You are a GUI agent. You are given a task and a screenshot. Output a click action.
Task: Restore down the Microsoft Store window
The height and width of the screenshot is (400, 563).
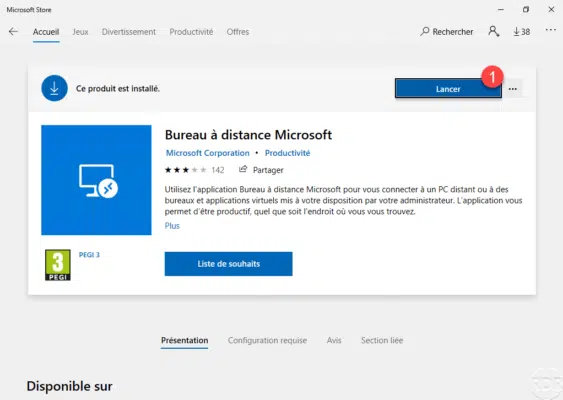click(526, 10)
